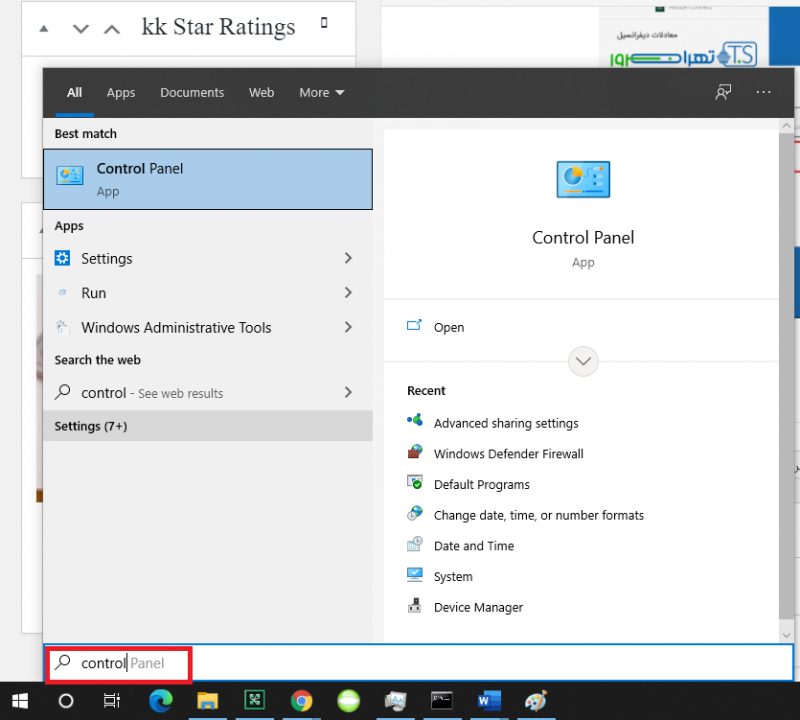Screen dimensions: 800x720
Task: Click the search box containing control
Action: (x=300, y=663)
